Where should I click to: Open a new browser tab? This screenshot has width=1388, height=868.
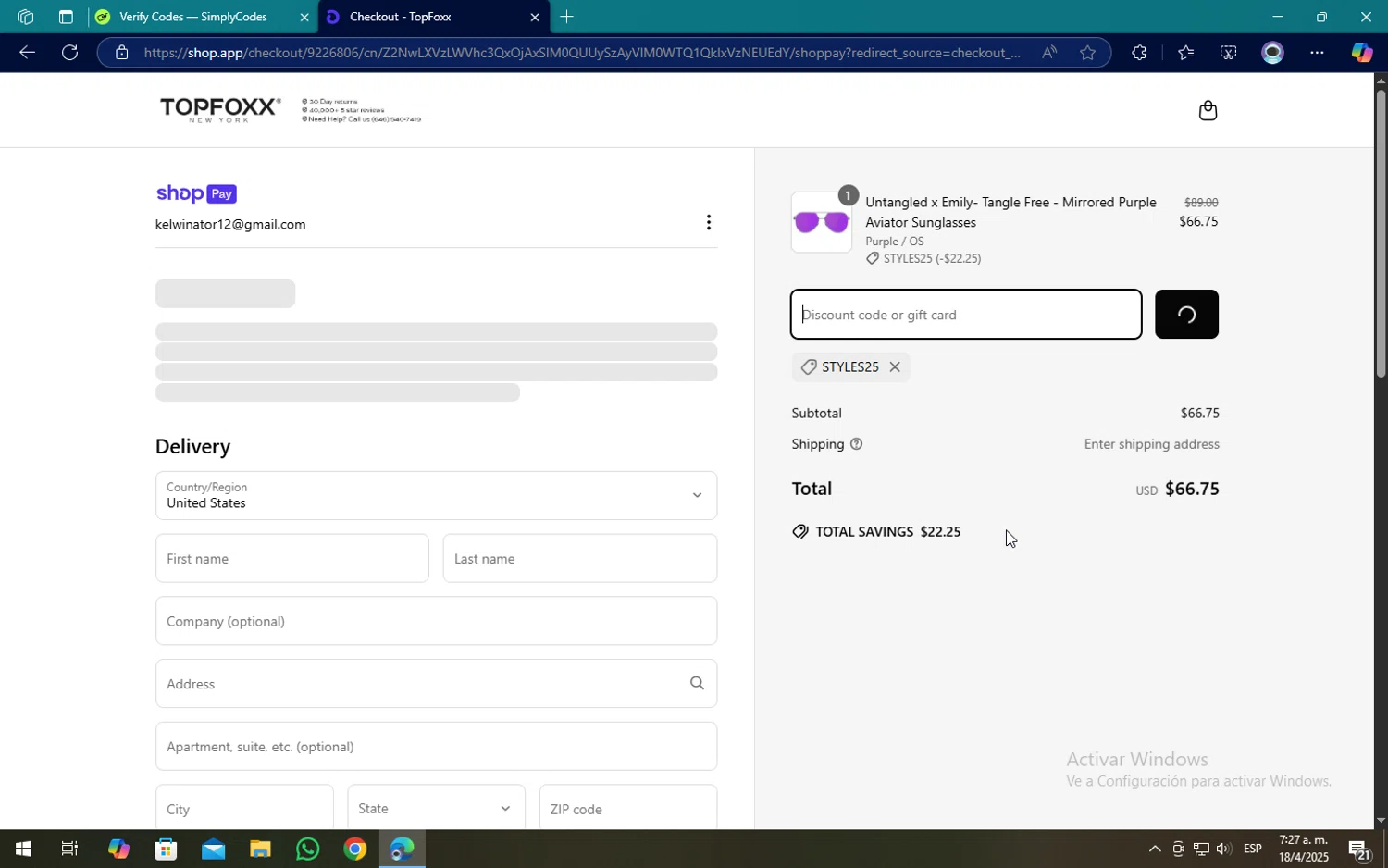[567, 17]
